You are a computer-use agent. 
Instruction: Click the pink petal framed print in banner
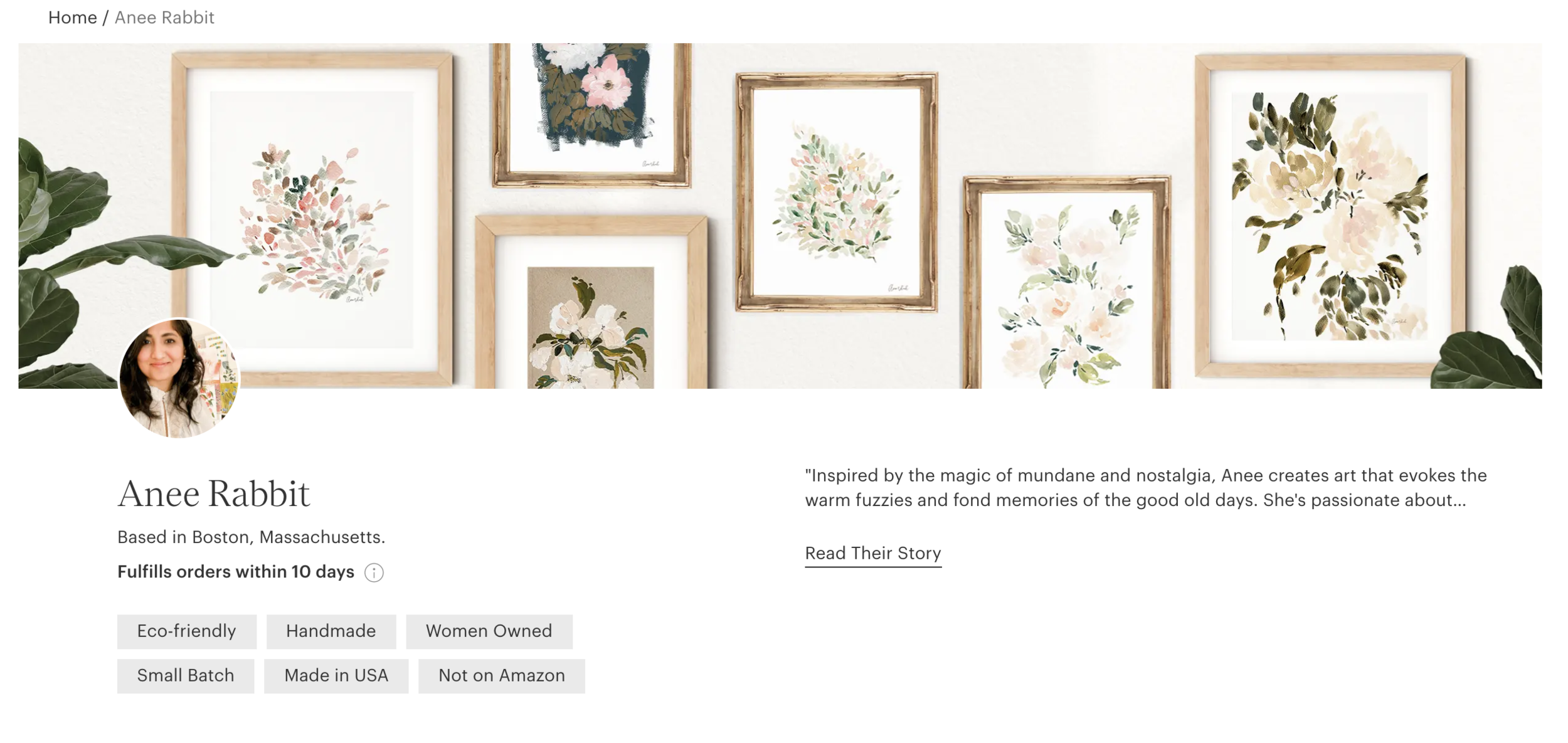pos(312,219)
